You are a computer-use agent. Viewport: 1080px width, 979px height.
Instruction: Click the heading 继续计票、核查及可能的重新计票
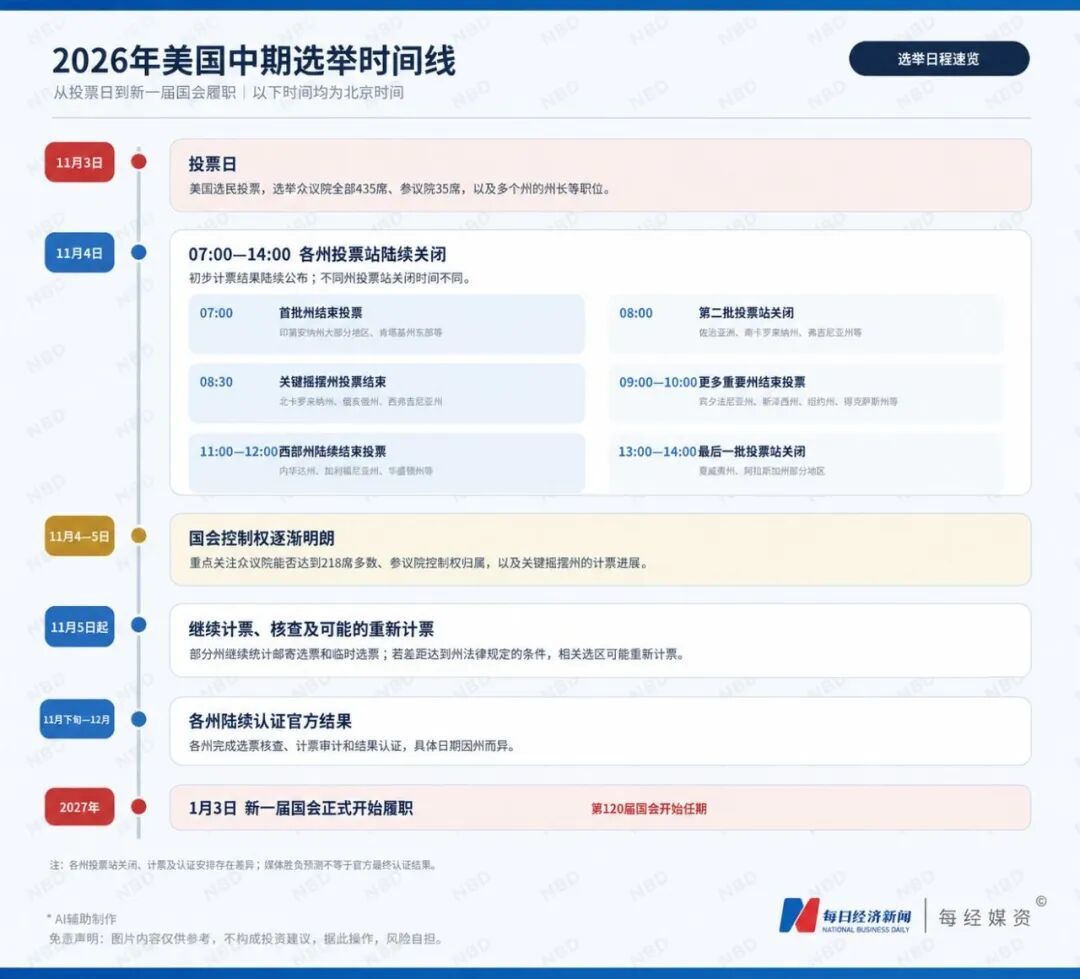[311, 629]
